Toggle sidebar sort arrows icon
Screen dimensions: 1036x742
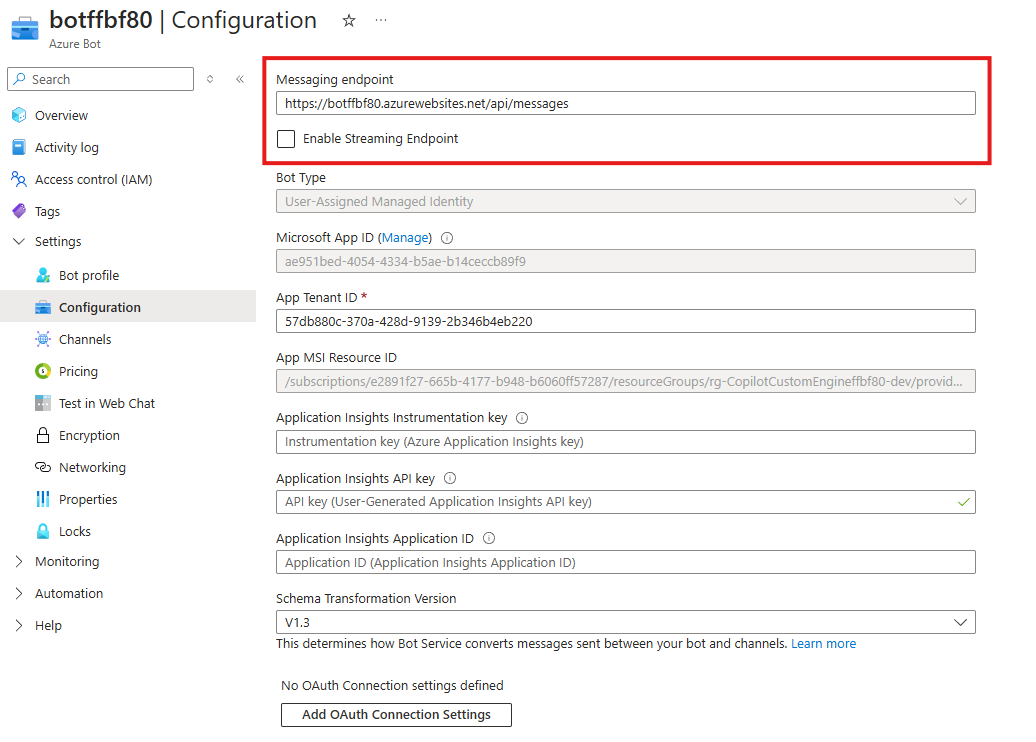(209, 79)
